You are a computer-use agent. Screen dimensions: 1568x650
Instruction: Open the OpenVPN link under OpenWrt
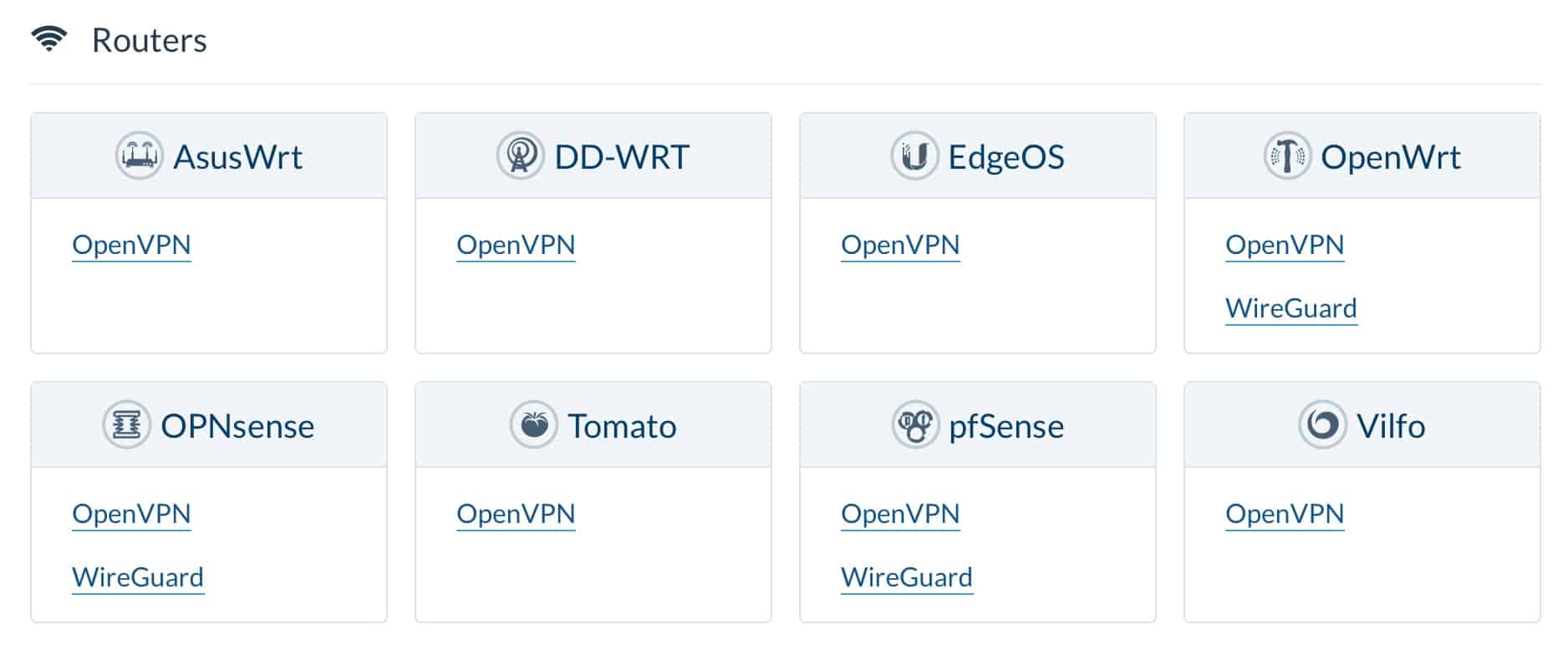coord(1285,245)
